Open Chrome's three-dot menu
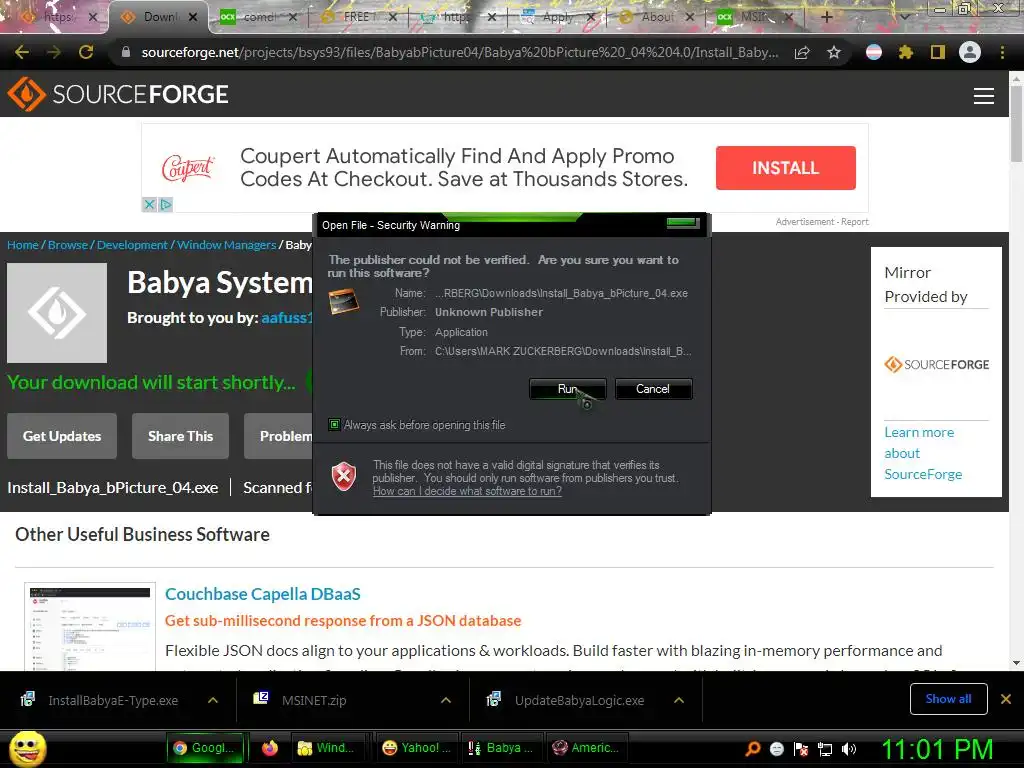Image resolution: width=1024 pixels, height=768 pixels. click(1002, 52)
